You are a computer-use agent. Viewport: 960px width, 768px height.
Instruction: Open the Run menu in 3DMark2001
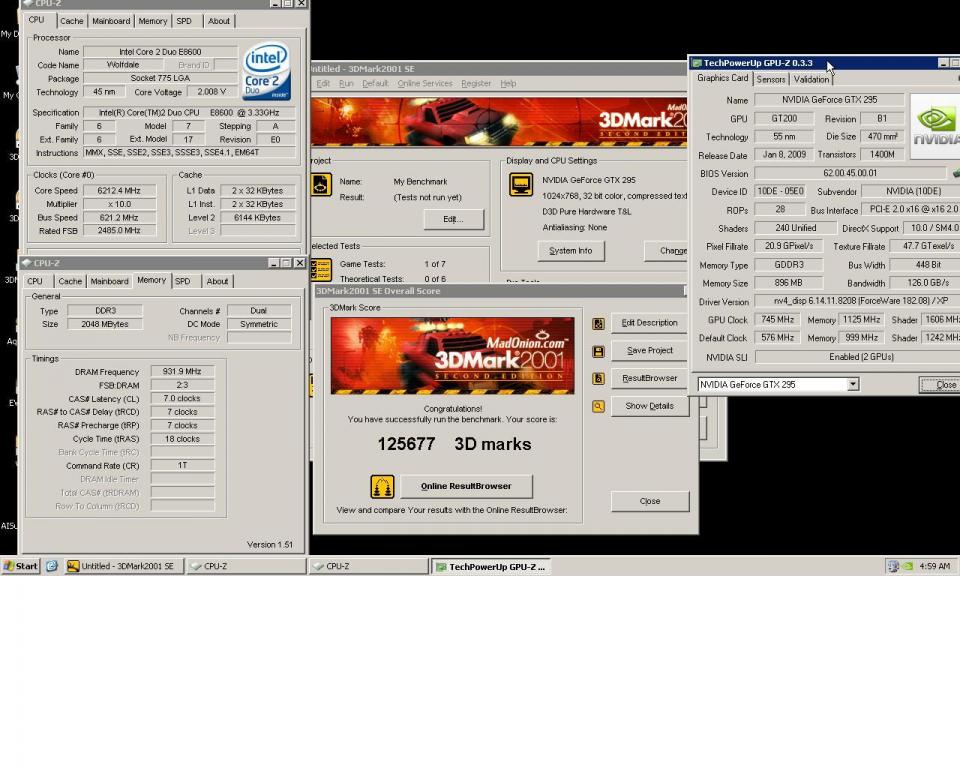click(x=346, y=83)
